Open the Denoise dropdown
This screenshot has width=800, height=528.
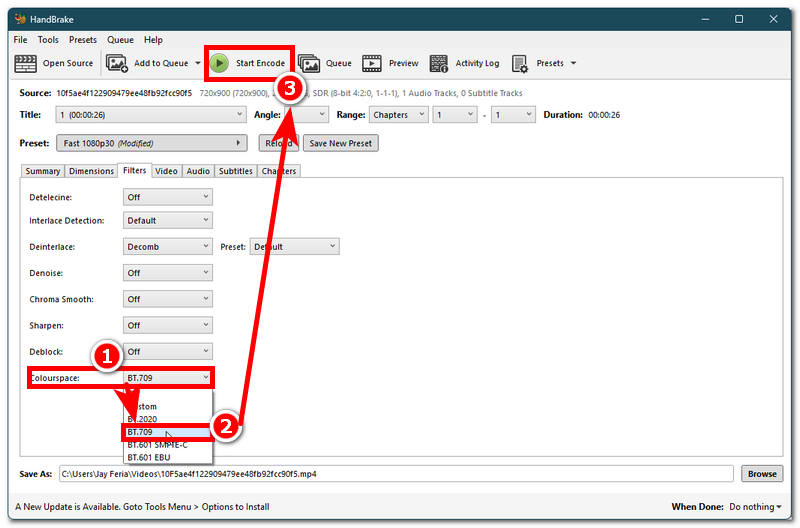click(167, 273)
